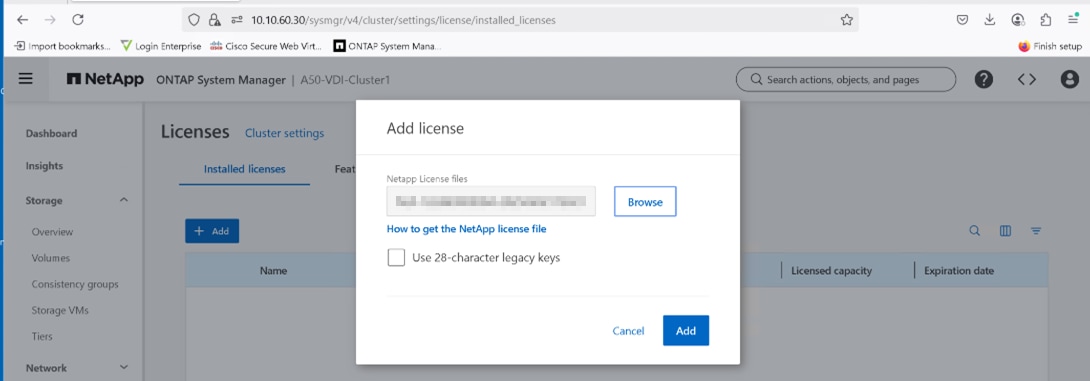1090x381 pixels.
Task: Open Cisco Secure Web Virt bookmark
Action: pos(266,47)
